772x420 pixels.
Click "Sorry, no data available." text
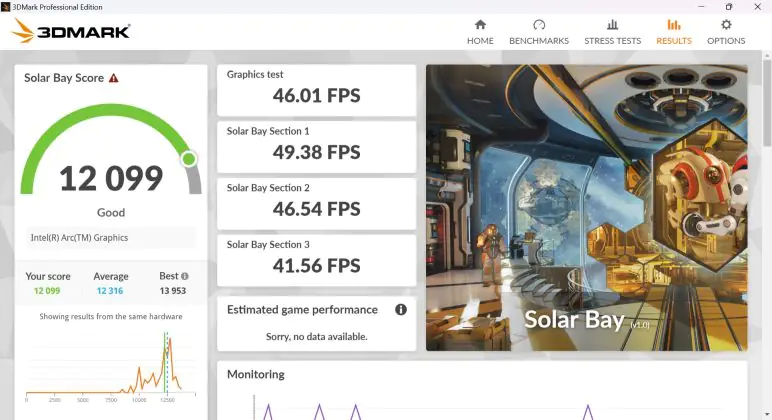coord(317,336)
